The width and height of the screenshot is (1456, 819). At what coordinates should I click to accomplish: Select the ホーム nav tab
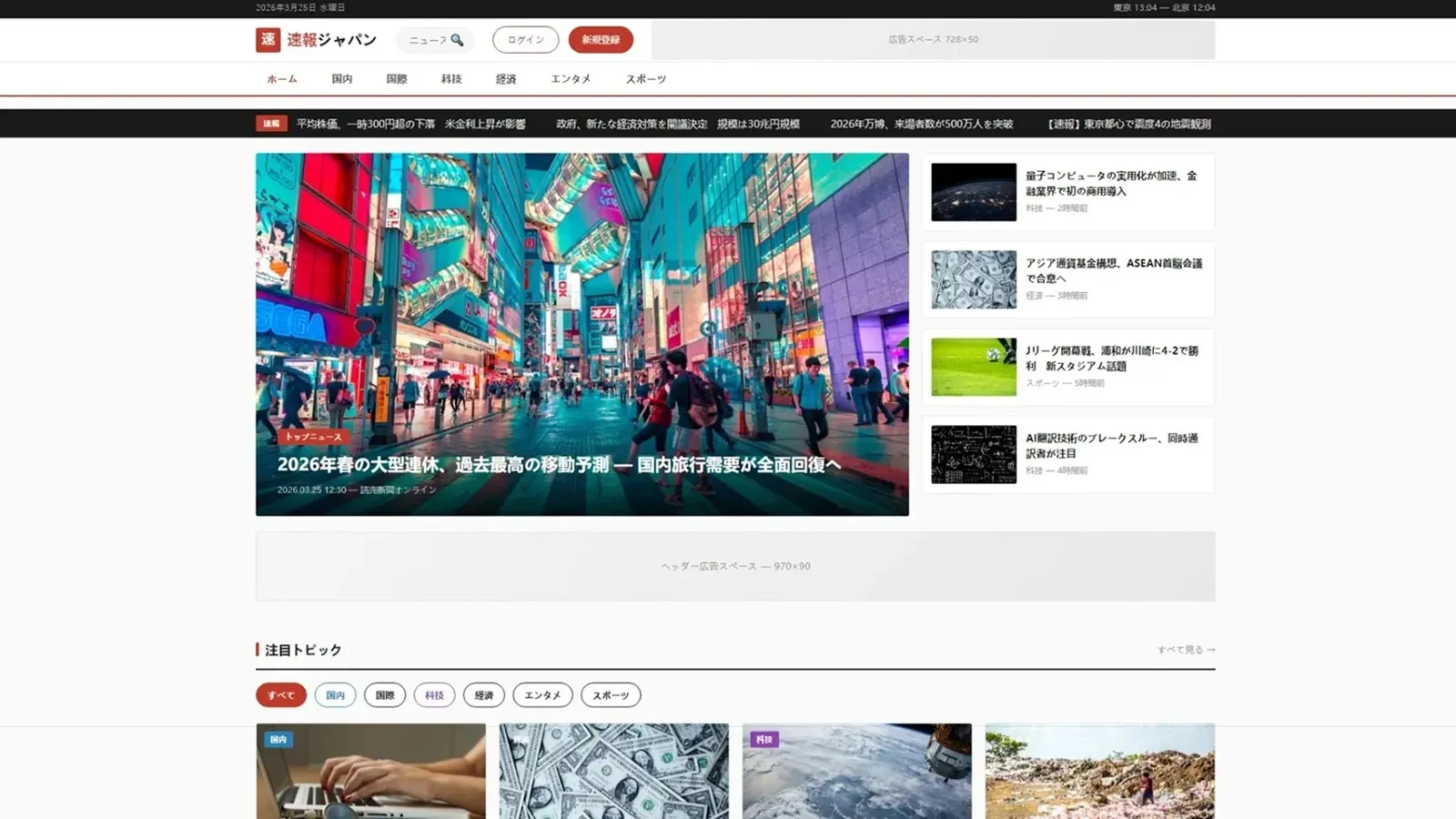coord(282,79)
